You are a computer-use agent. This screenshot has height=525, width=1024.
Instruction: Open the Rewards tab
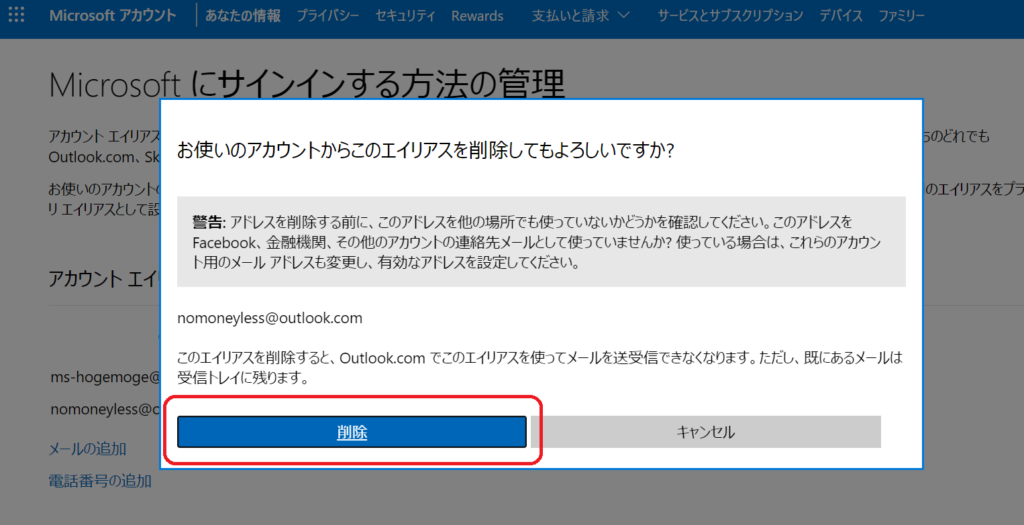click(477, 16)
